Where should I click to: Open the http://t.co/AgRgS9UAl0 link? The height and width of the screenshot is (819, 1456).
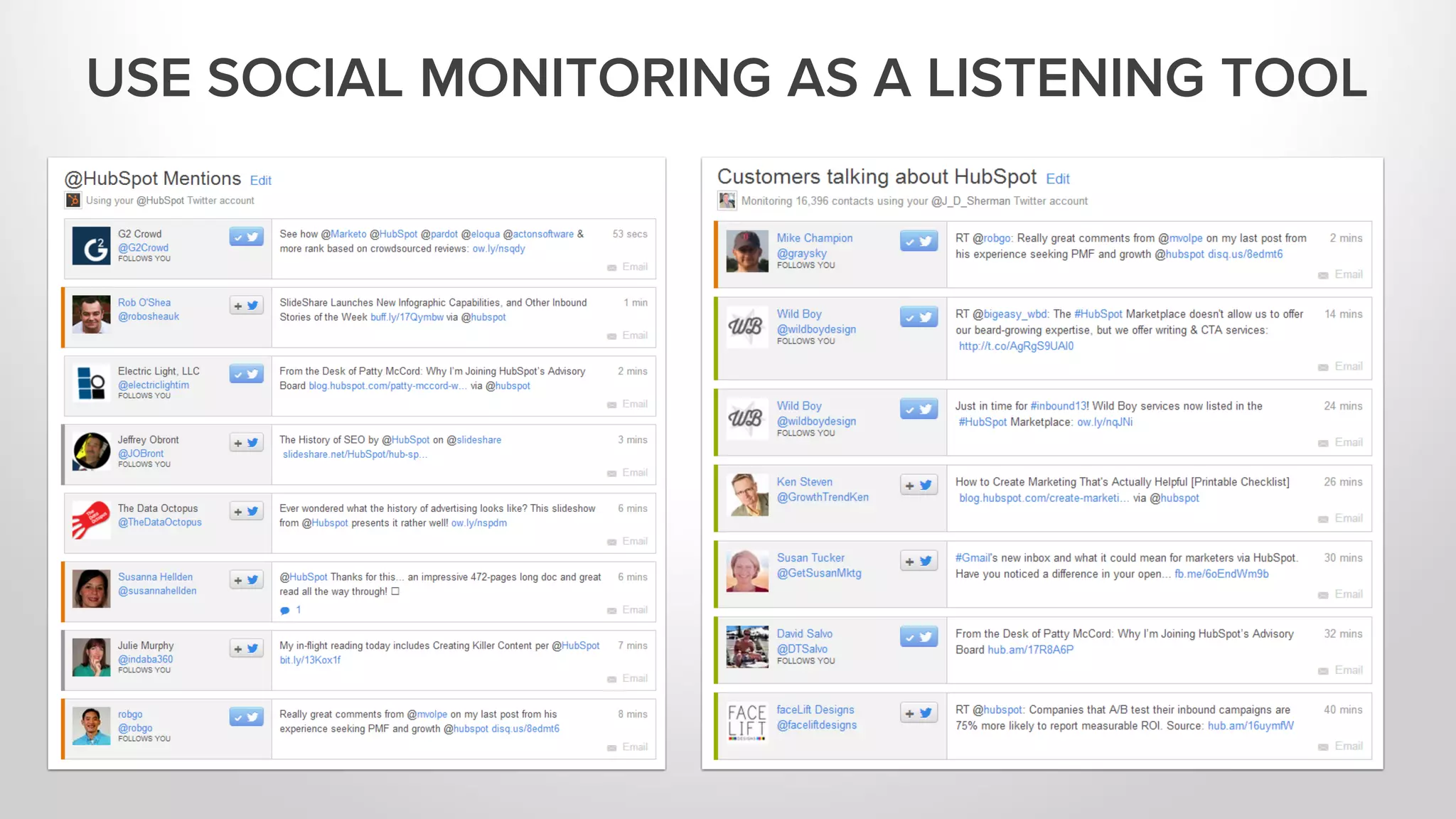point(1016,346)
